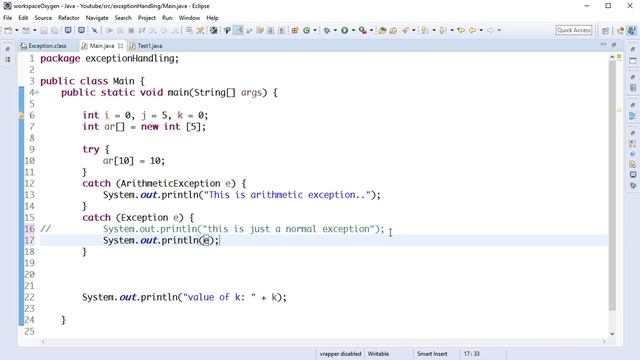This screenshot has width=640, height=360.
Task: Open the Debug dropdown arrow
Action: tap(335, 30)
